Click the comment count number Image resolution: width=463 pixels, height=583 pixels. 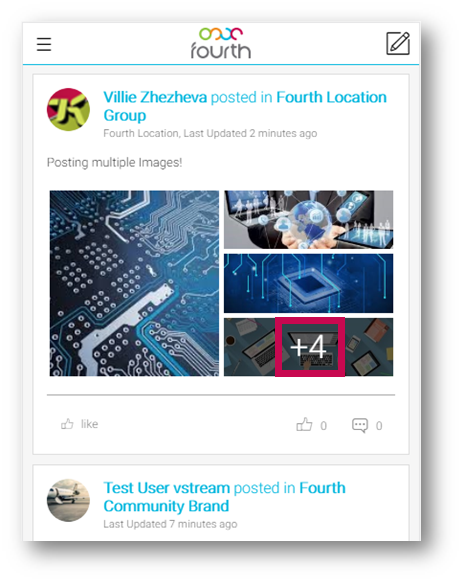(379, 426)
